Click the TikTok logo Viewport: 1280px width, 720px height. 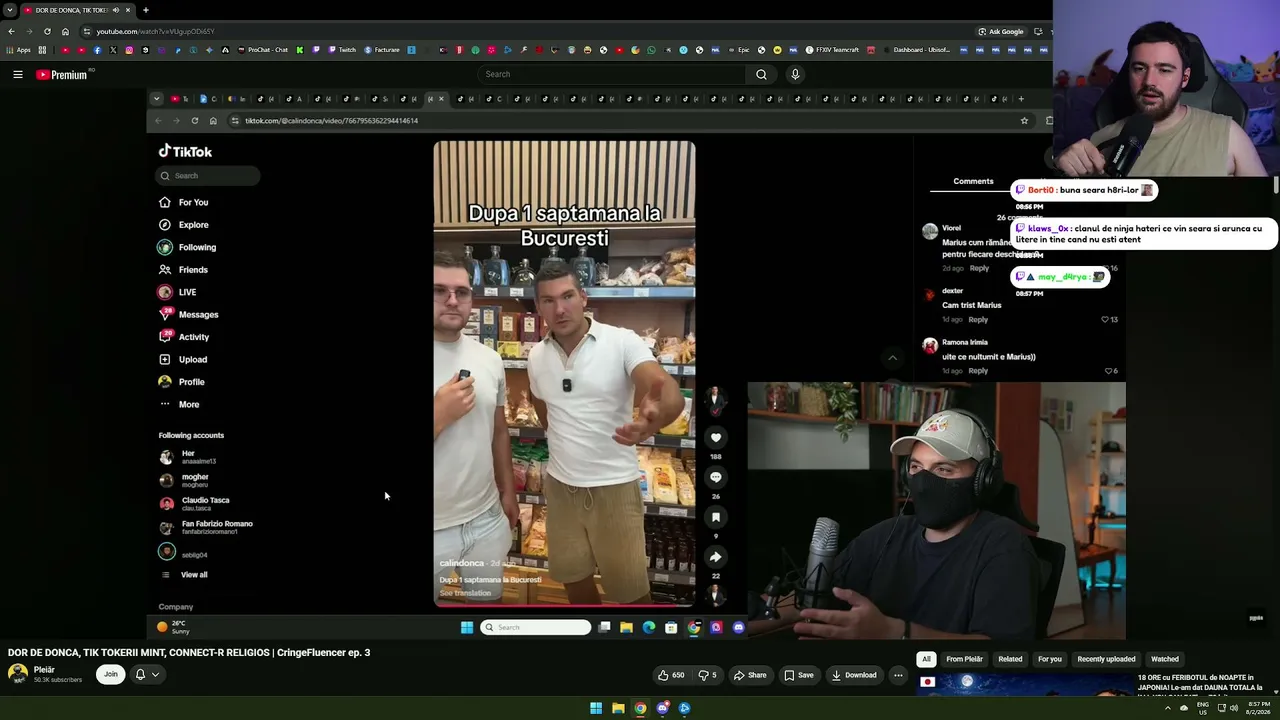point(185,151)
